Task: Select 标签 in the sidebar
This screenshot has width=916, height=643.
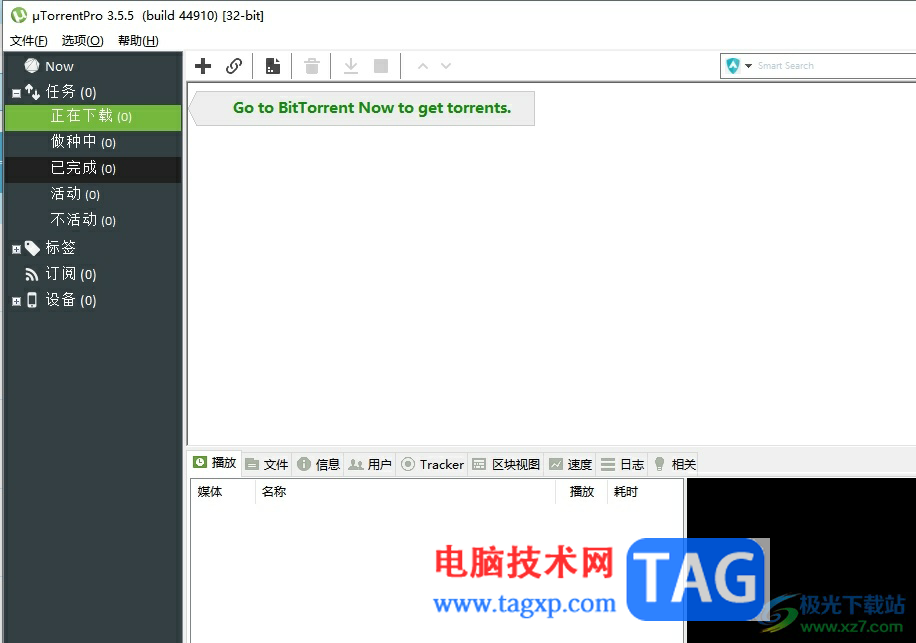Action: click(x=61, y=248)
